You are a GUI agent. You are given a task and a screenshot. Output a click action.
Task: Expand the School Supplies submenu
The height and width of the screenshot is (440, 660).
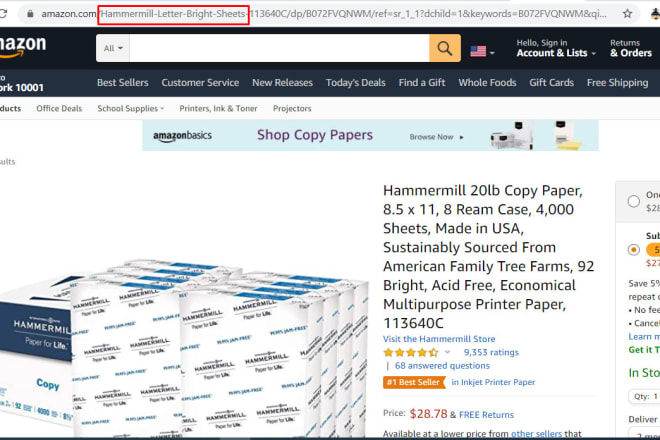click(130, 109)
